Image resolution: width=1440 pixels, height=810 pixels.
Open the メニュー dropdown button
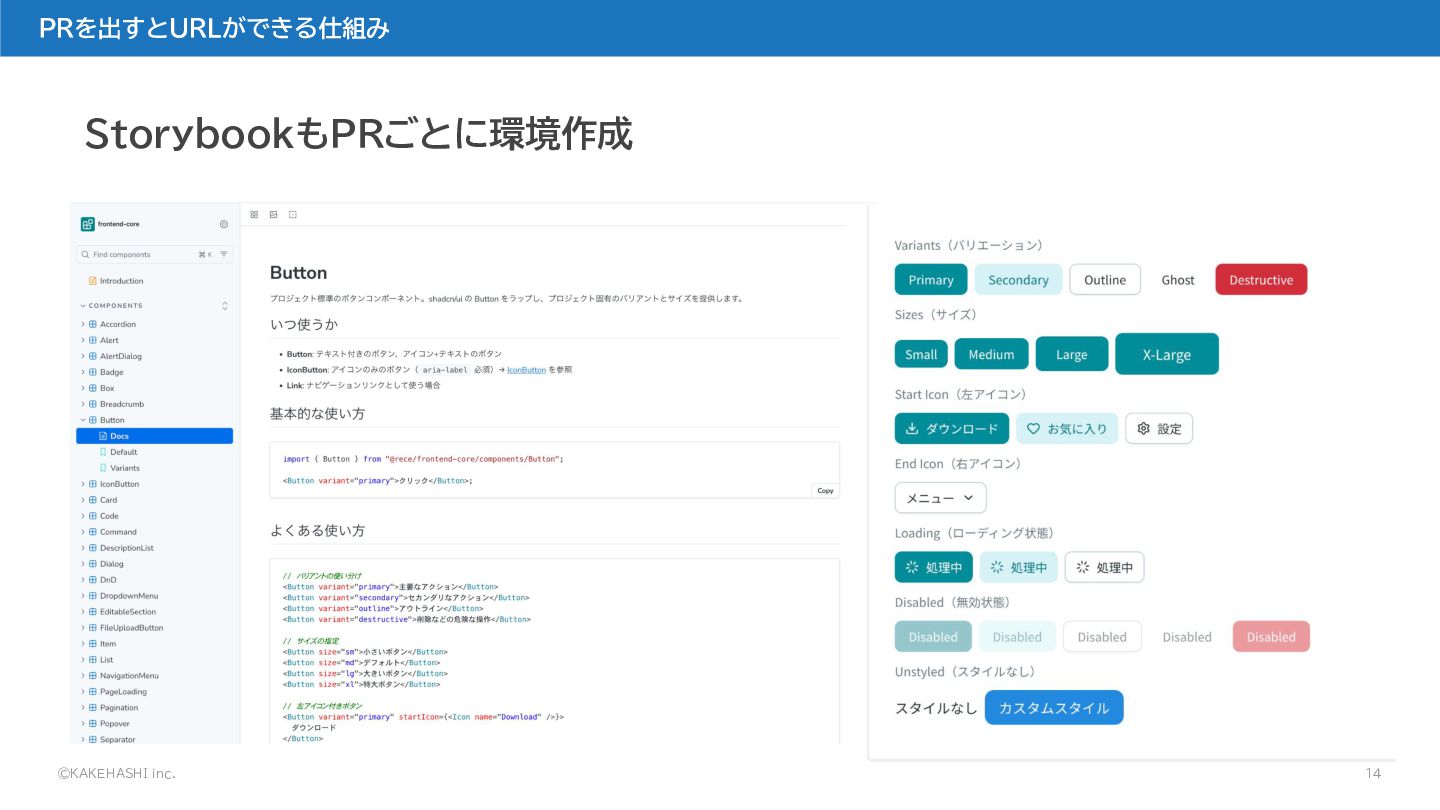pyautogui.click(x=940, y=497)
